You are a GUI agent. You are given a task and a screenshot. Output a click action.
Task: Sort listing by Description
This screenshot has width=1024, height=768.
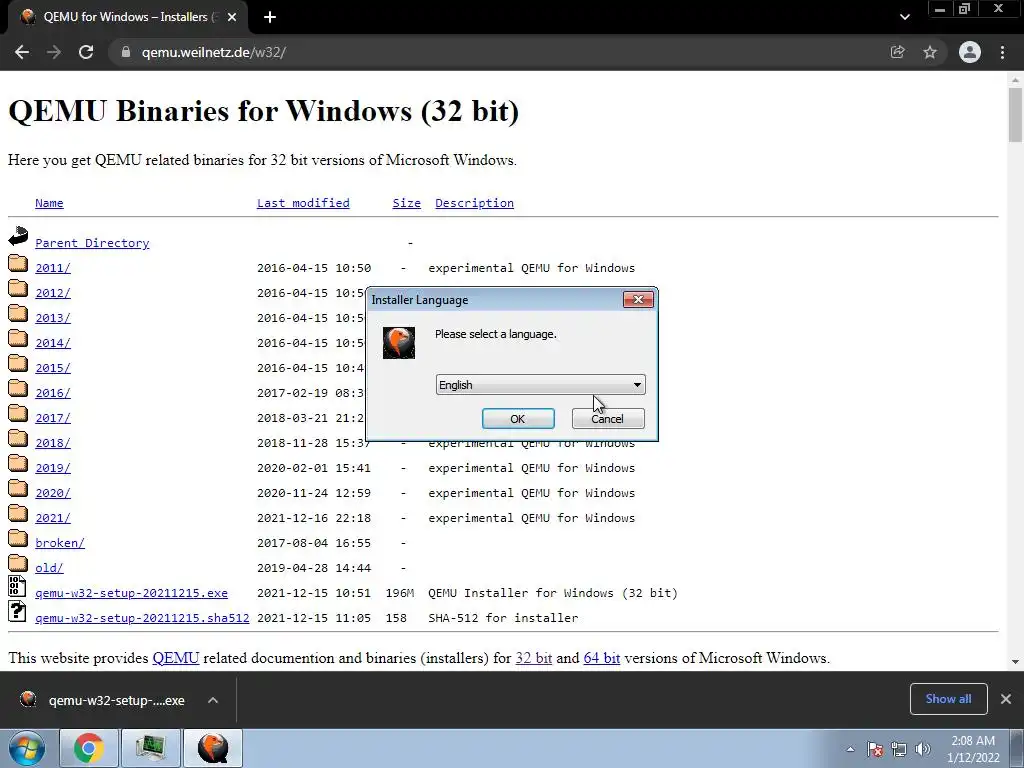click(x=474, y=203)
